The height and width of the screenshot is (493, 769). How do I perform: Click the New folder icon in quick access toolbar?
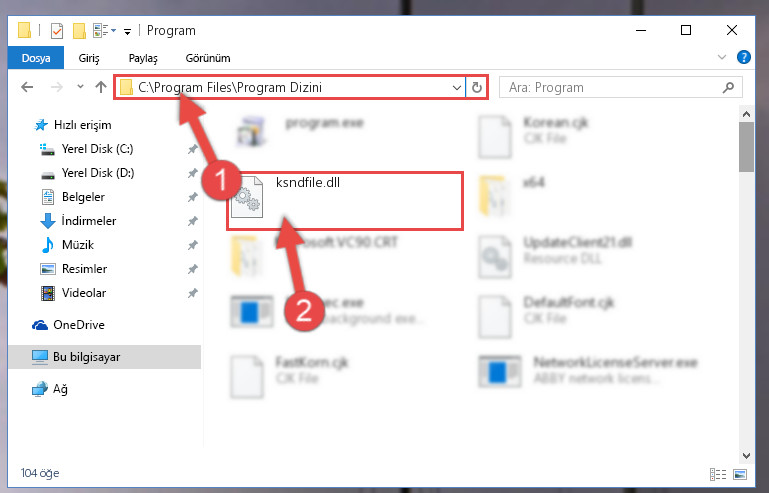(x=79, y=31)
